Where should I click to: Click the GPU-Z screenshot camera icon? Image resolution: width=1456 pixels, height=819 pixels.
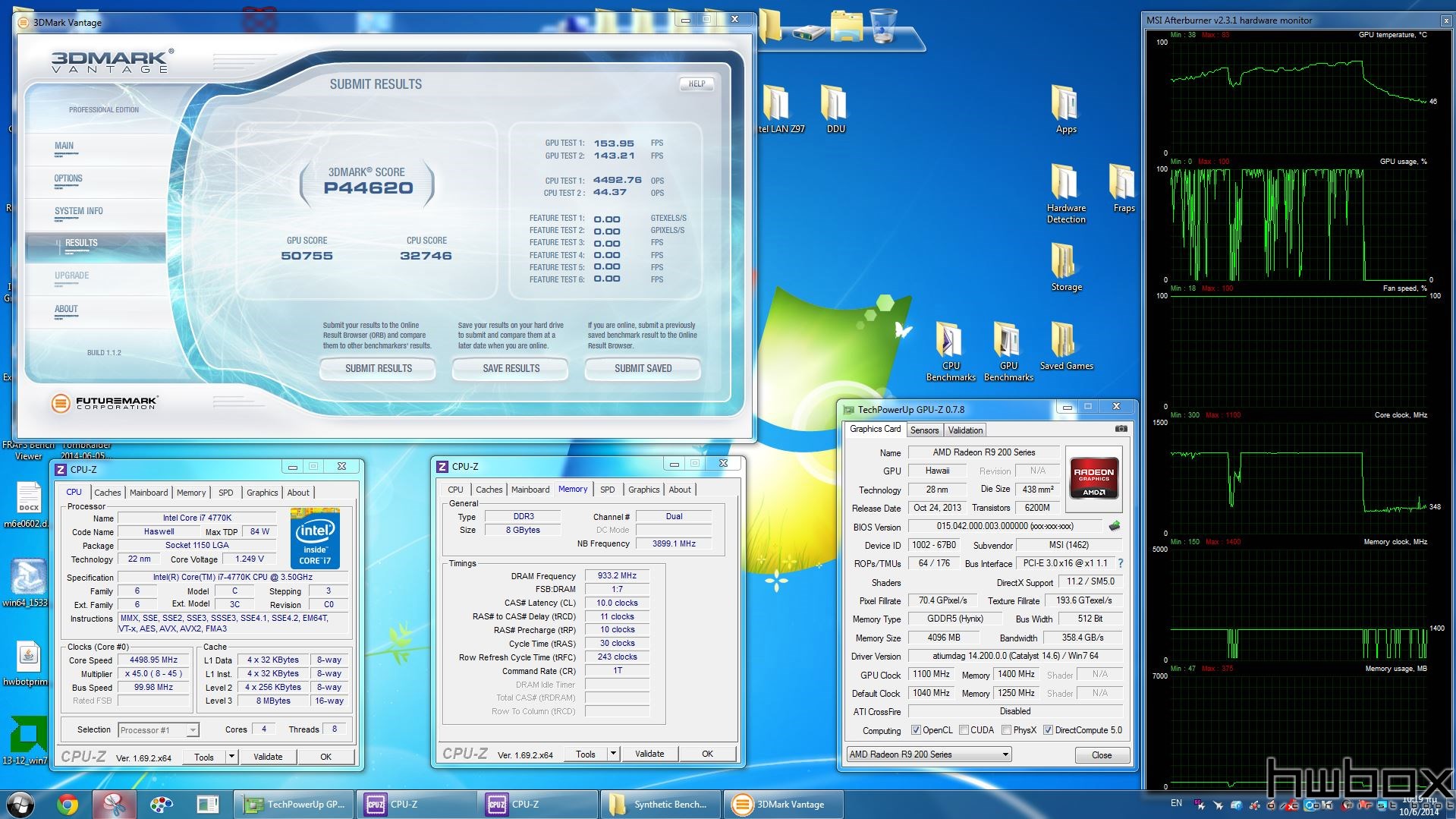[x=1121, y=429]
